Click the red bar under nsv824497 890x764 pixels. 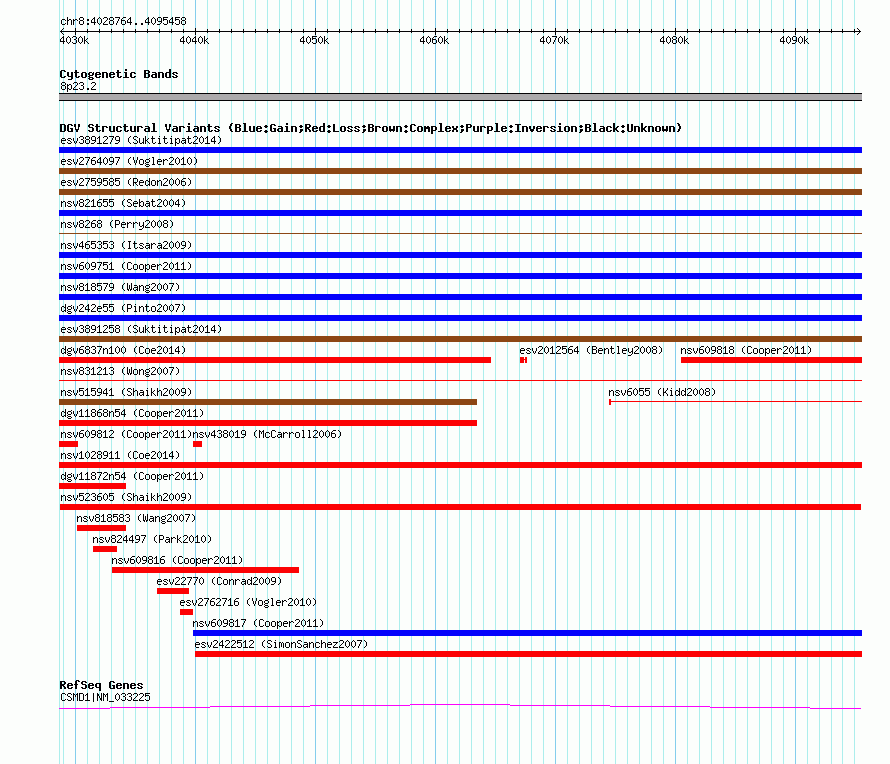pyautogui.click(x=104, y=549)
